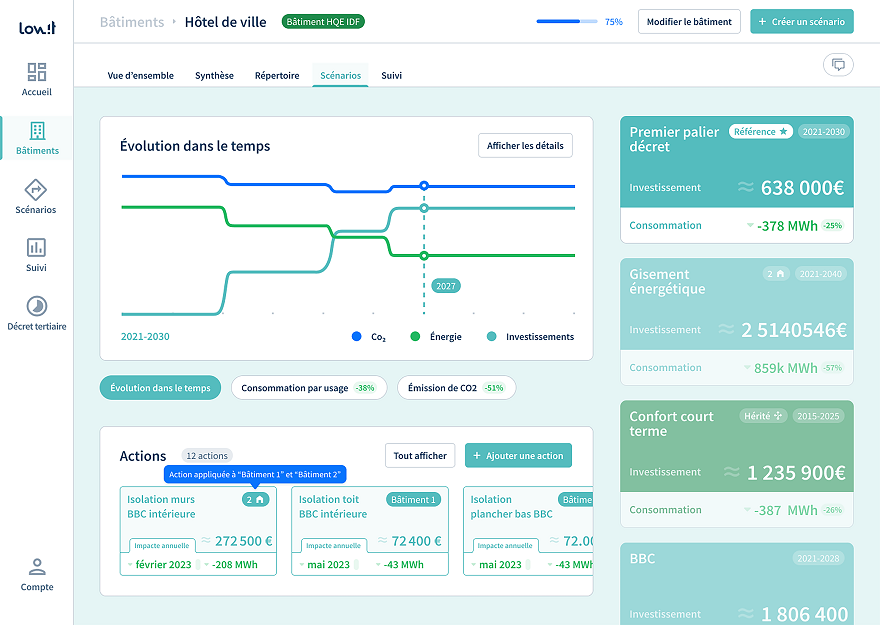Select the Évolution dans le temps pill
The image size is (880, 625).
click(160, 388)
